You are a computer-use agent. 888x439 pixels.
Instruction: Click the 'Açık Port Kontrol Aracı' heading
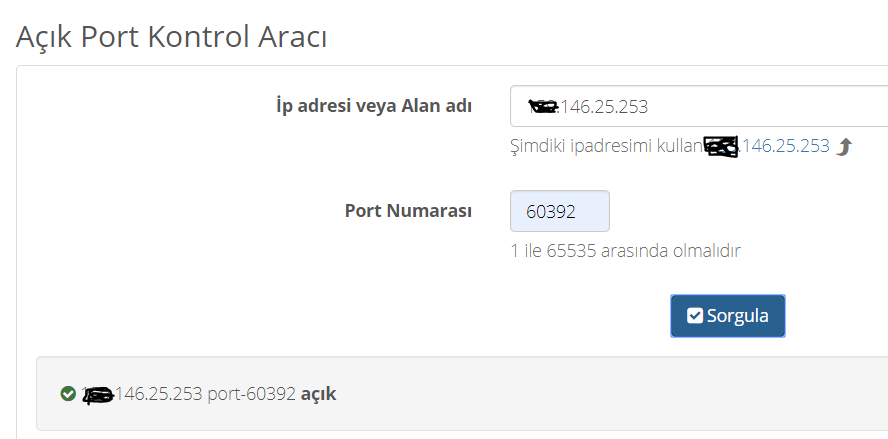(171, 37)
